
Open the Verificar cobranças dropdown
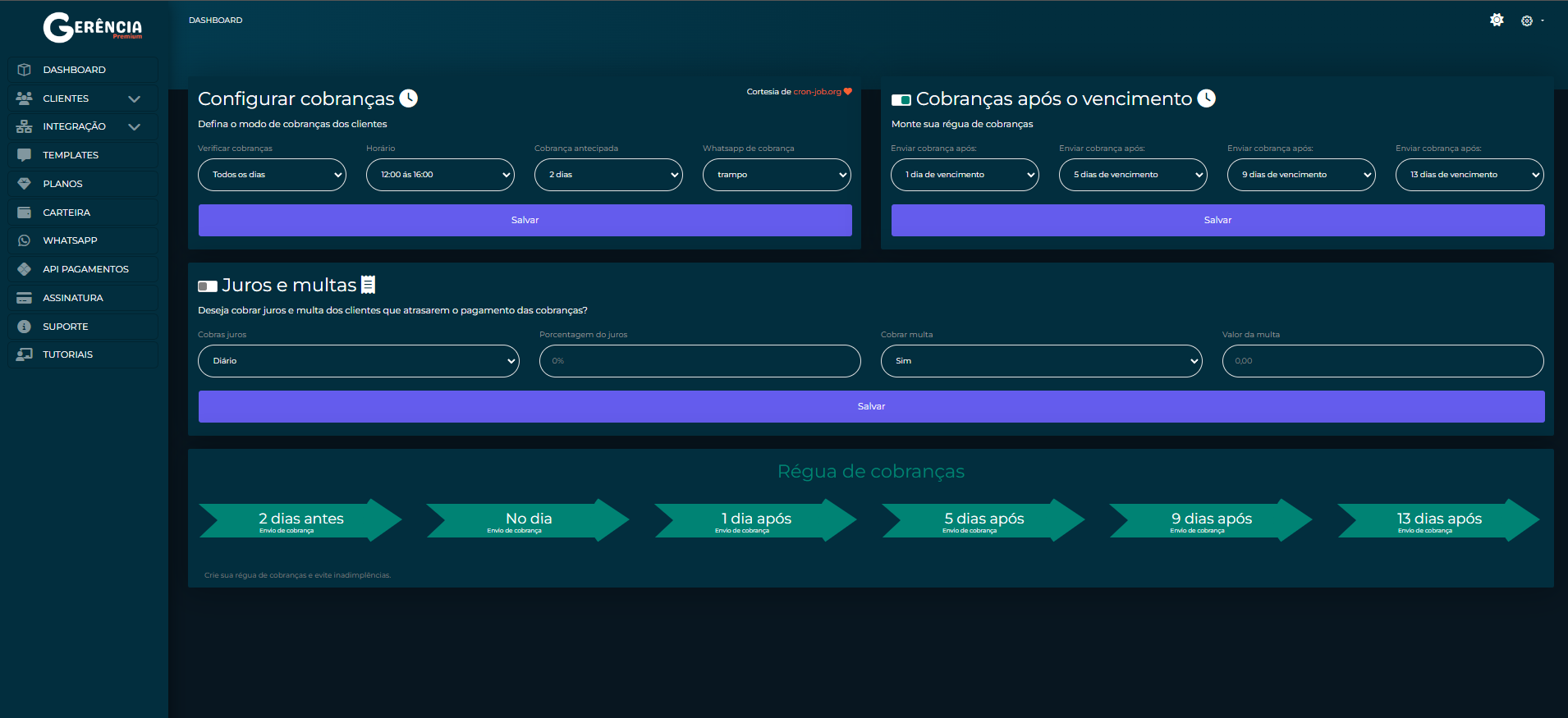tap(272, 175)
